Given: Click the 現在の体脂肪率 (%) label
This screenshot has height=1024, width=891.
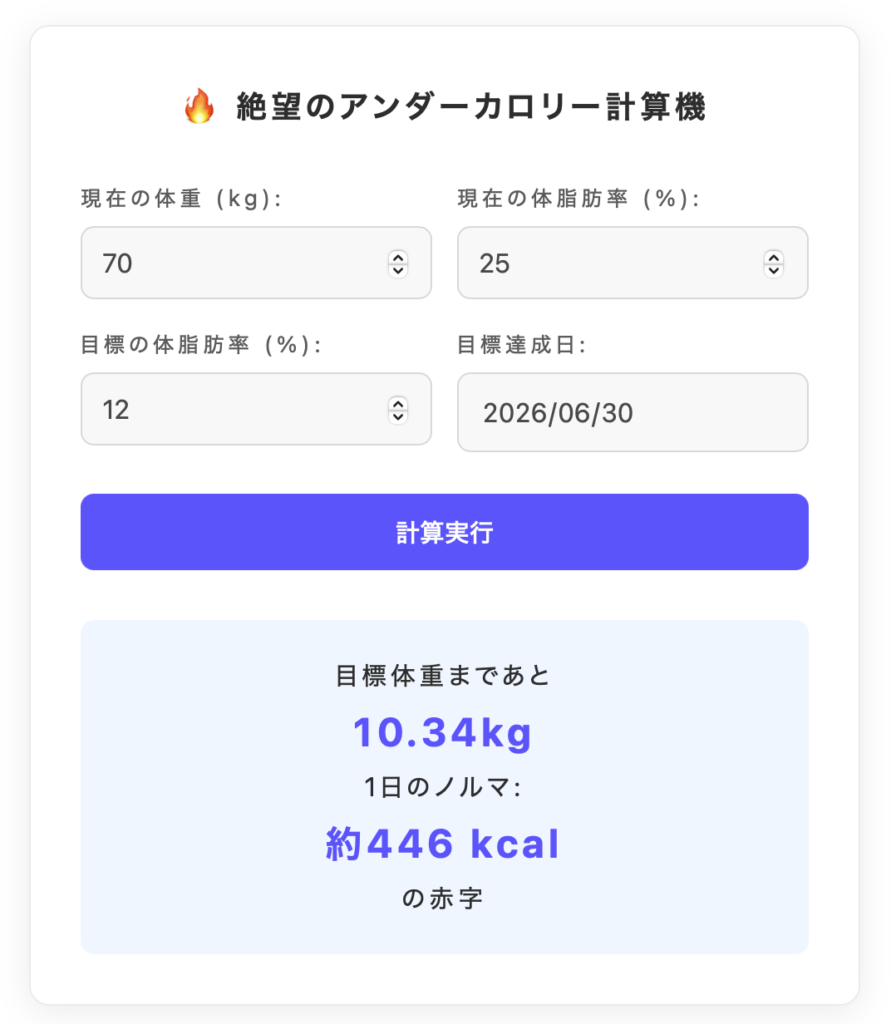Looking at the screenshot, I should pyautogui.click(x=579, y=199).
